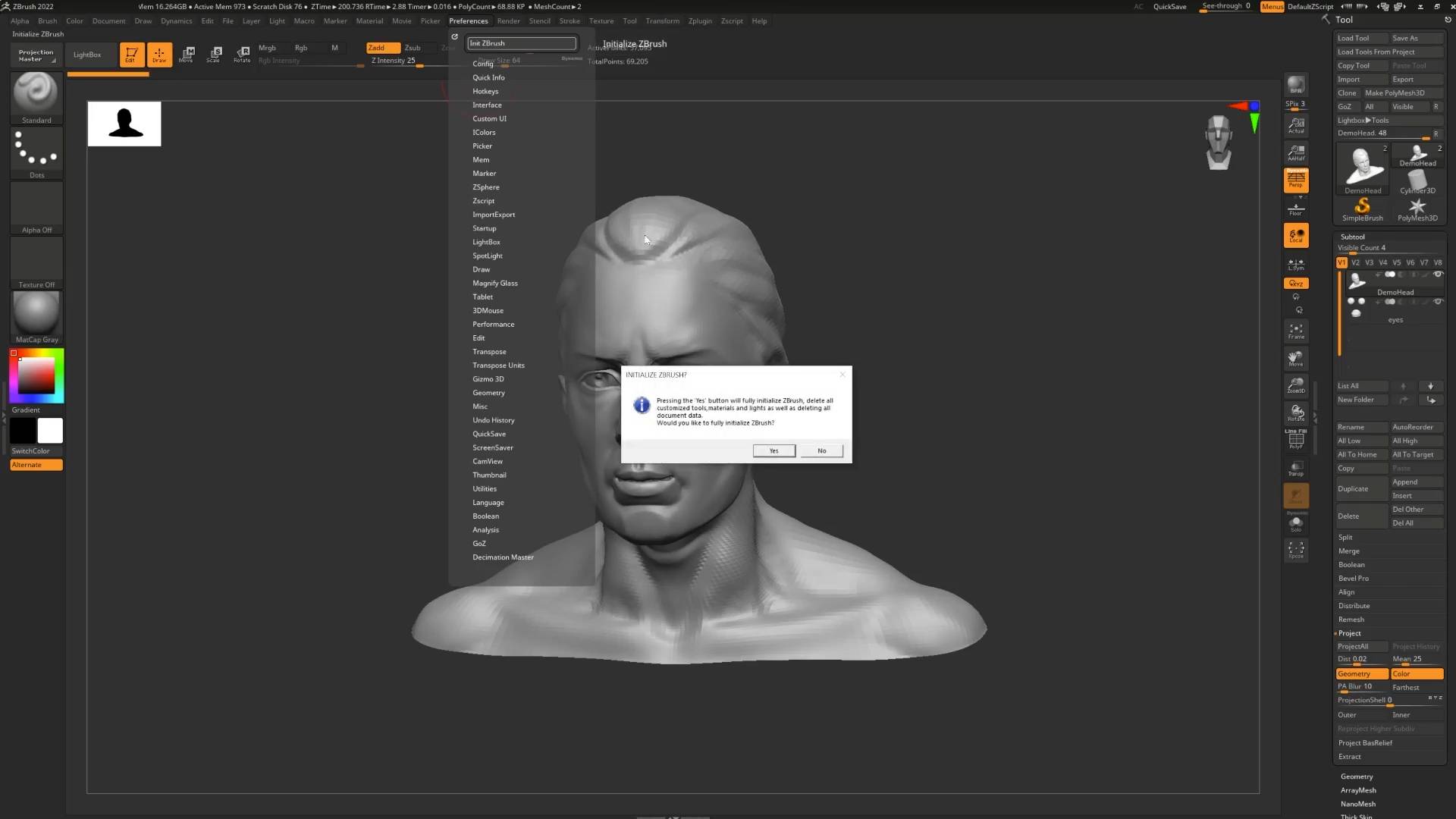The height and width of the screenshot is (819, 1456).
Task: Click the main color picker square
Action: pos(36,375)
